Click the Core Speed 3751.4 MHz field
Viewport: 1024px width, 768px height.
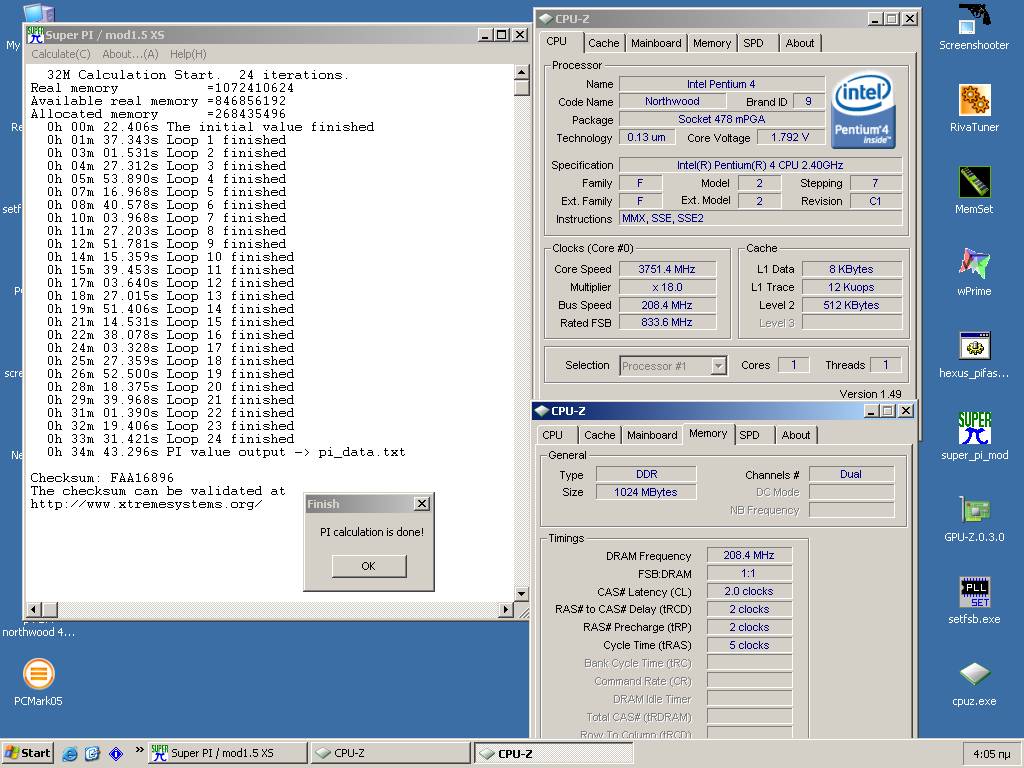(x=667, y=269)
